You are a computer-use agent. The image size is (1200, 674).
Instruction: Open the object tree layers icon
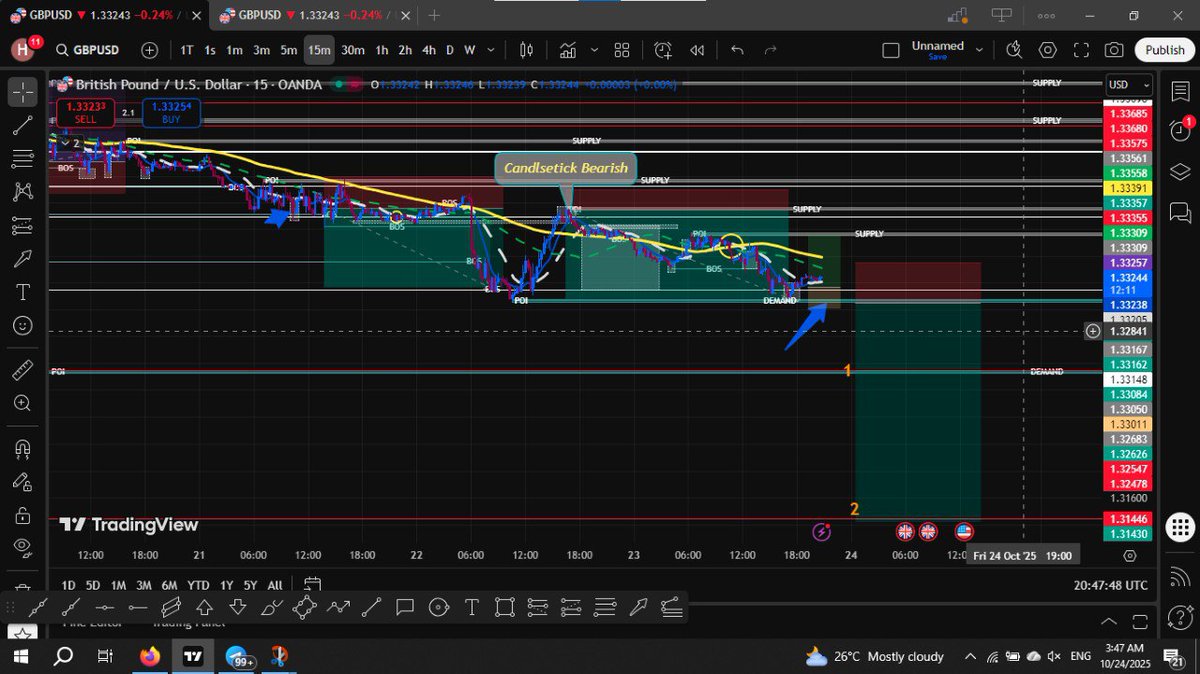point(1179,171)
